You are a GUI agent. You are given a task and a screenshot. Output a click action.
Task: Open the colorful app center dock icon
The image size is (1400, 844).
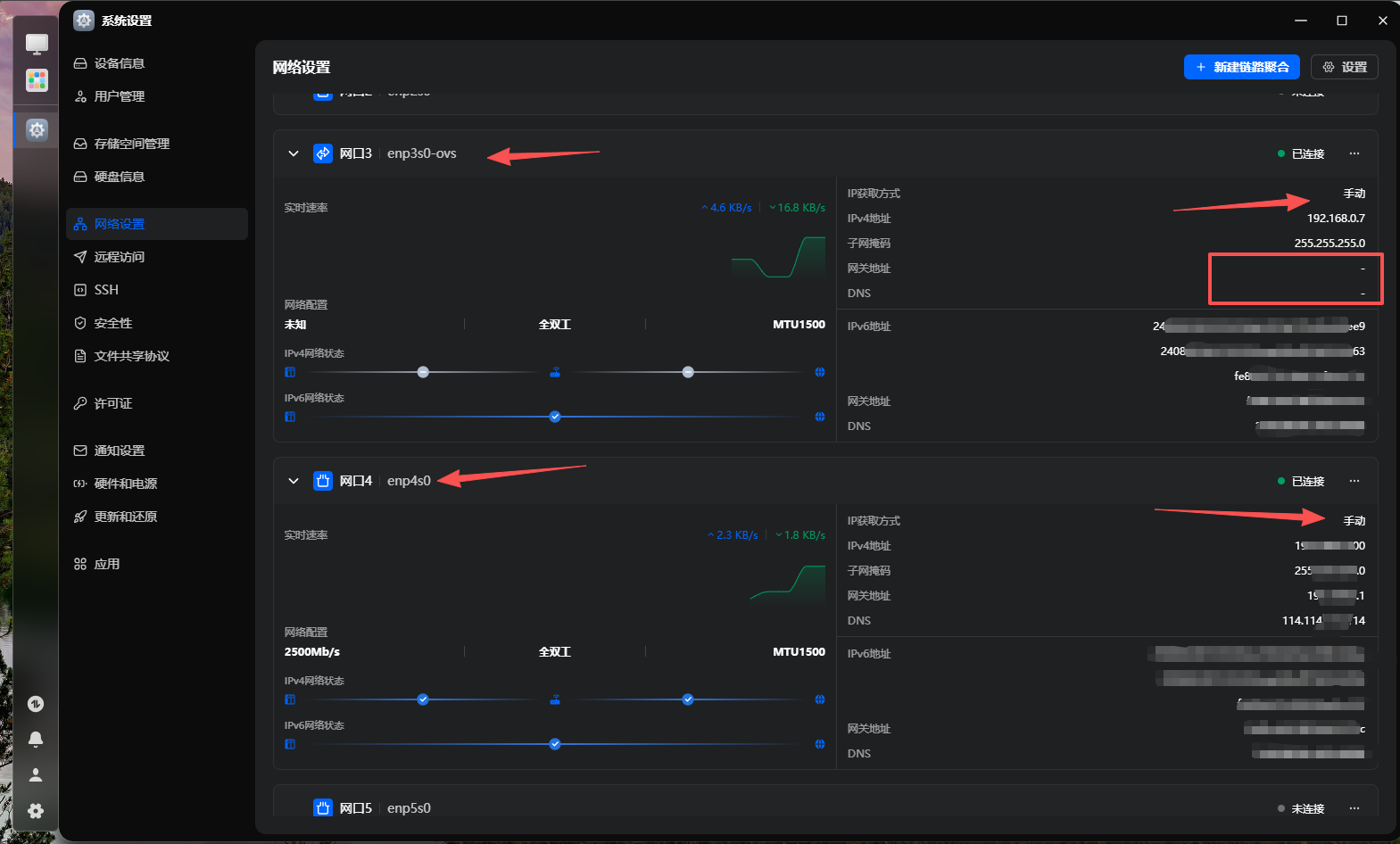[x=37, y=81]
